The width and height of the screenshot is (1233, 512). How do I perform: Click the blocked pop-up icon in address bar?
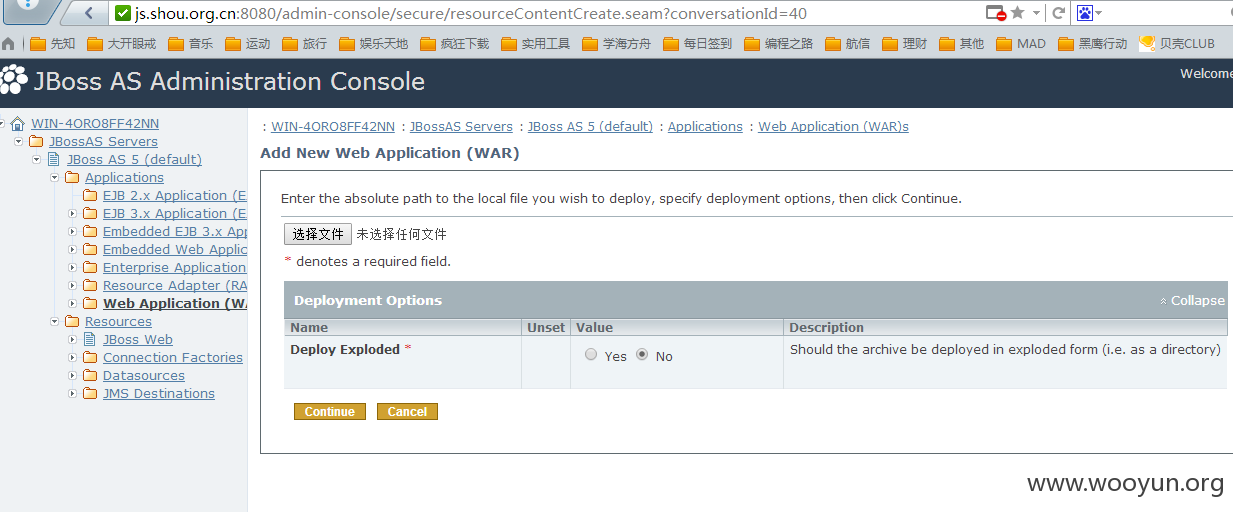pos(995,13)
